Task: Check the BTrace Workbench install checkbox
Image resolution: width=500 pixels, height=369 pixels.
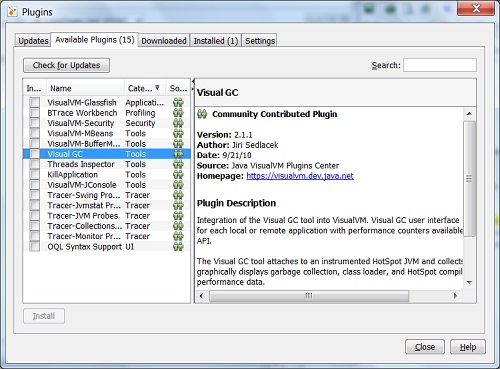Action: point(34,113)
